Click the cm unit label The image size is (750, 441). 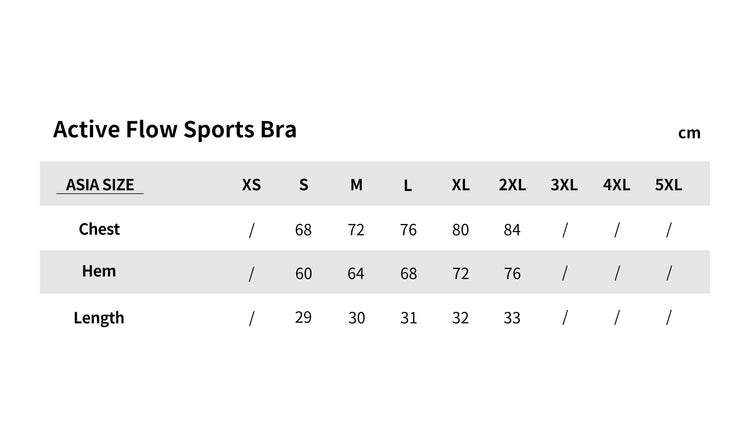[689, 133]
